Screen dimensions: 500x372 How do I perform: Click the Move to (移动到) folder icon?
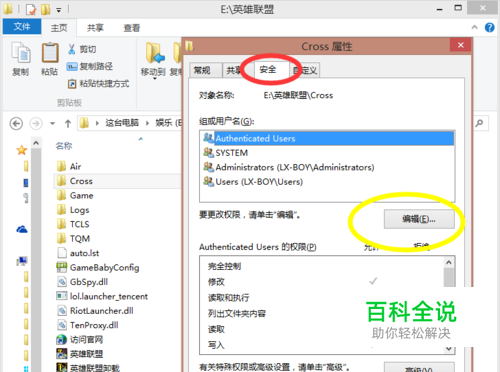tap(155, 53)
